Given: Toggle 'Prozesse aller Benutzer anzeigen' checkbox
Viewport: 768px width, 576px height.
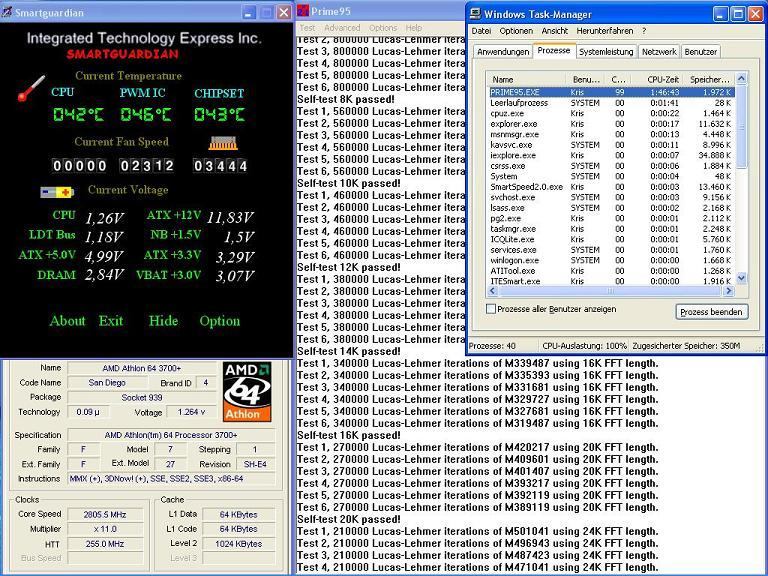Looking at the screenshot, I should 491,309.
